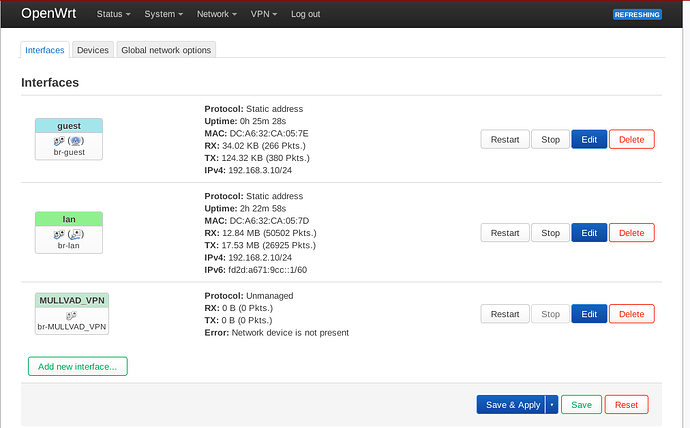Edit the MULLVAD_VPN interface

[x=589, y=314]
